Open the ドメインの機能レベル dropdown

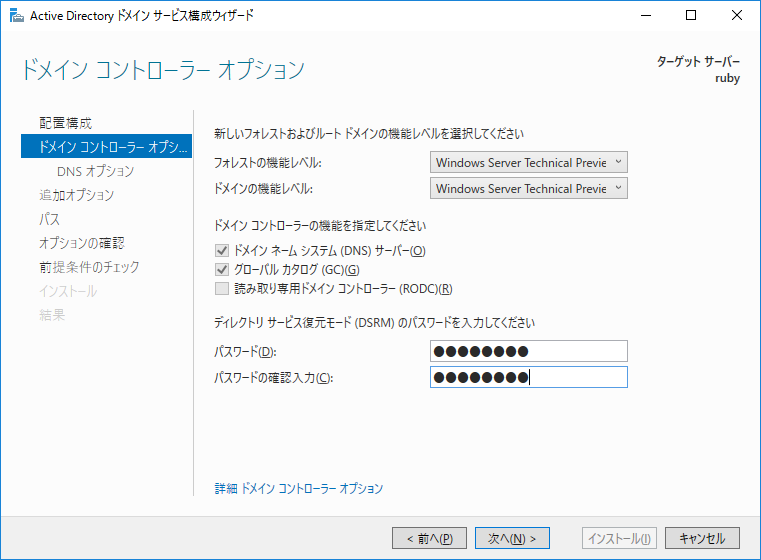[x=529, y=188]
